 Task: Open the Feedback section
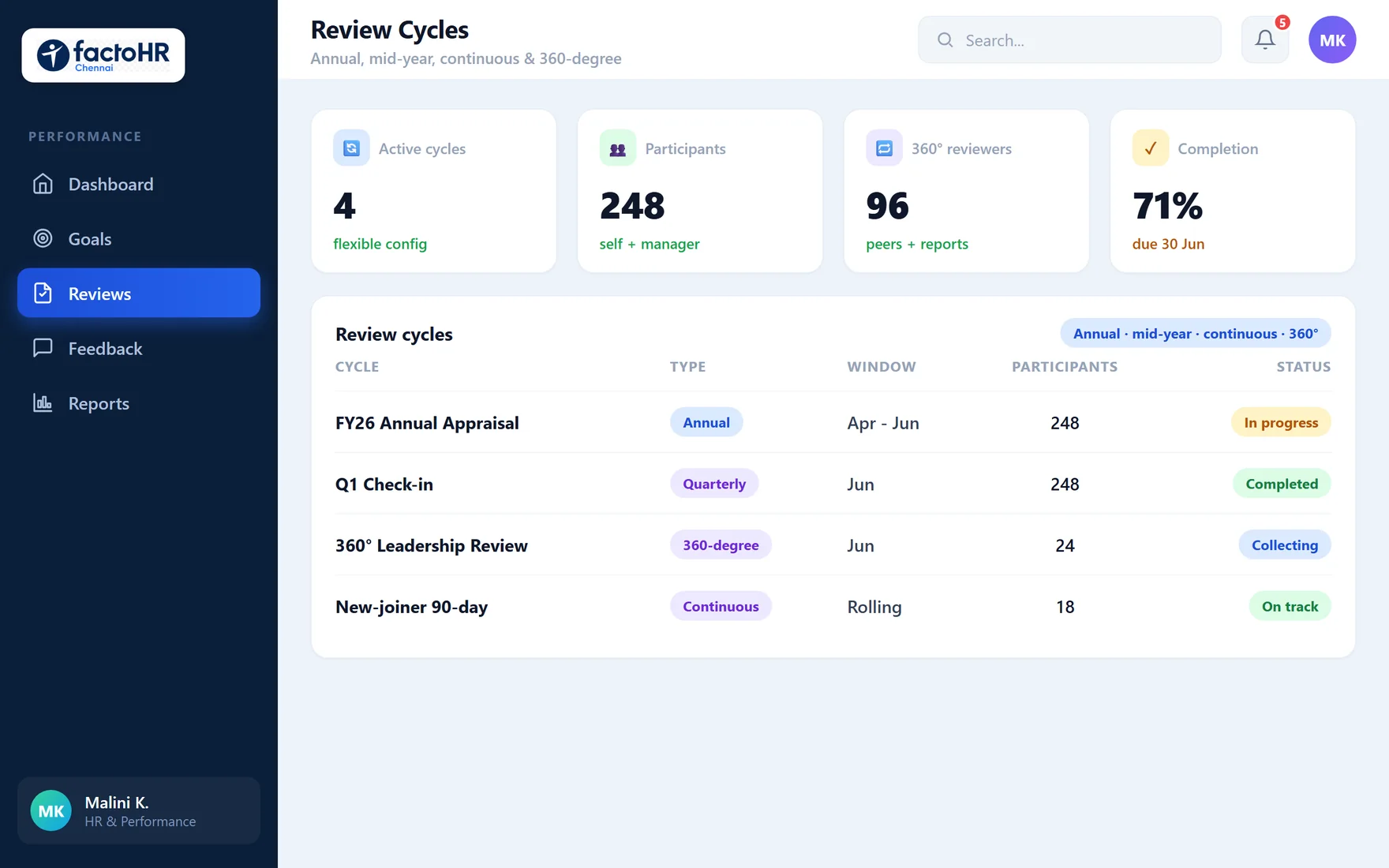coord(139,348)
